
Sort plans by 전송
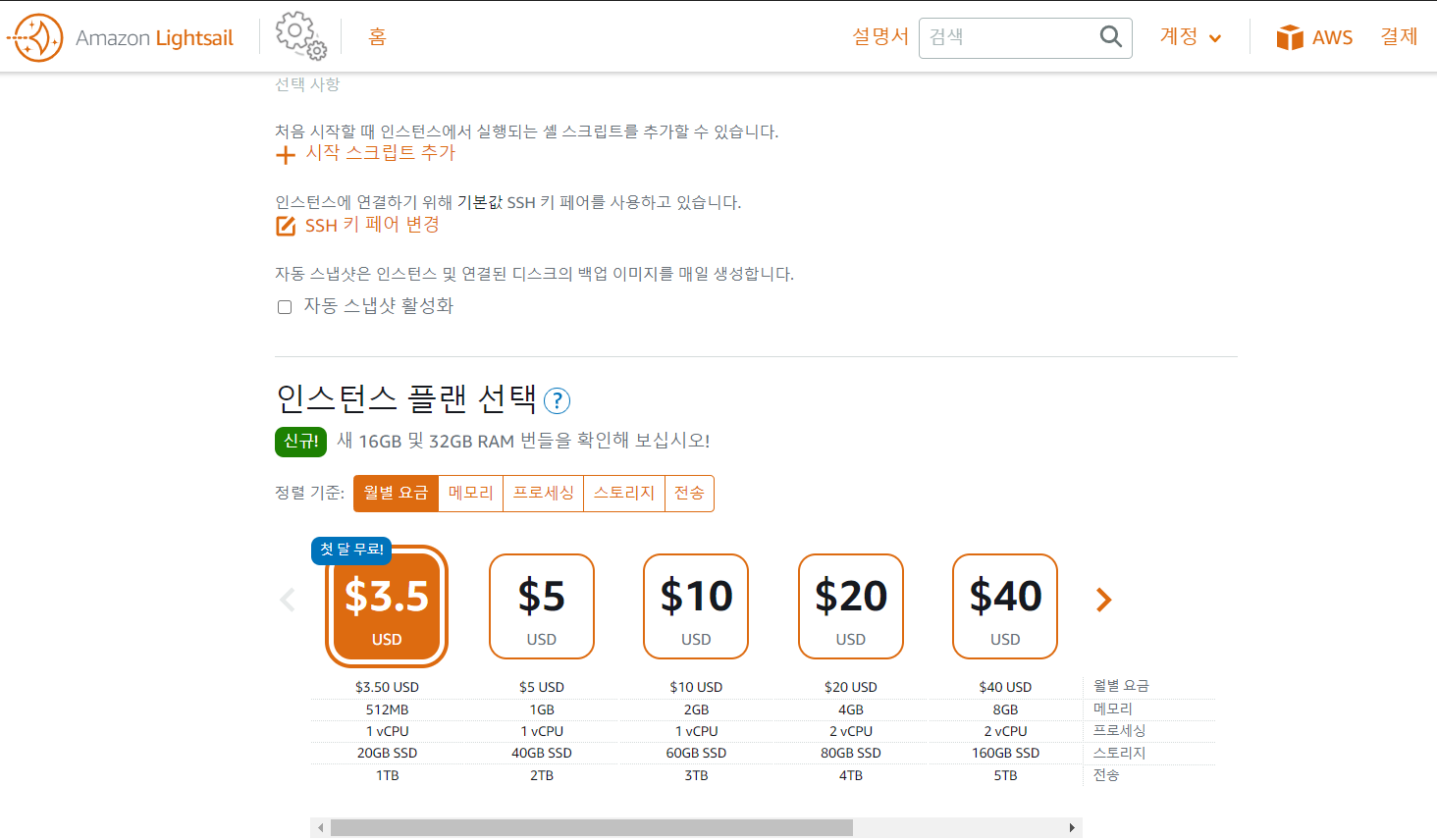pos(689,494)
